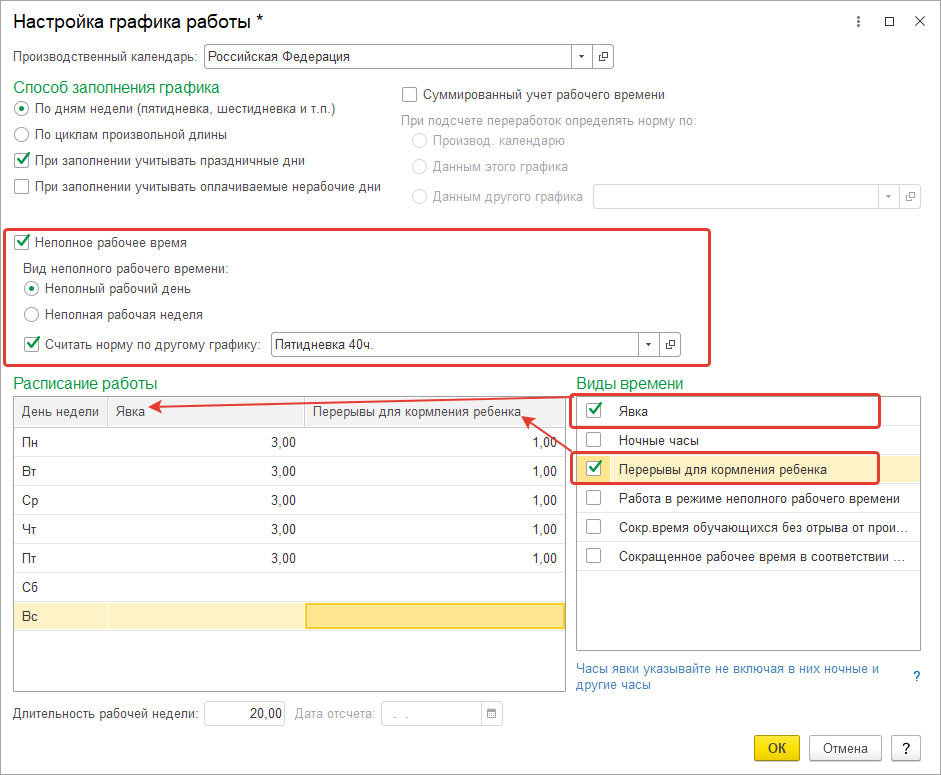941x775 pixels.
Task: Open the three-dot menu in the title bar
Action: tap(859, 21)
